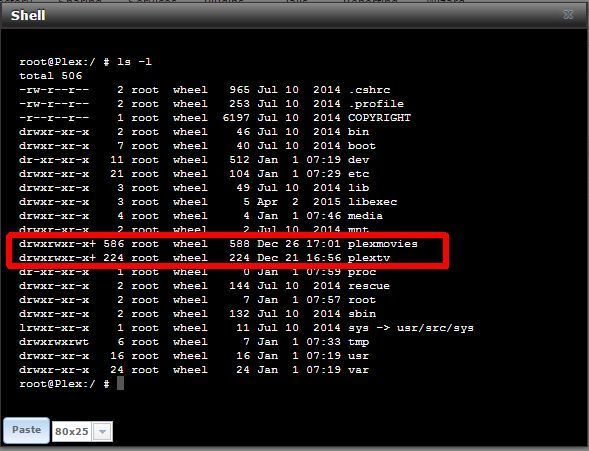Screen dimensions: 589x451
Task: Select the .profile file name
Action: (376, 104)
